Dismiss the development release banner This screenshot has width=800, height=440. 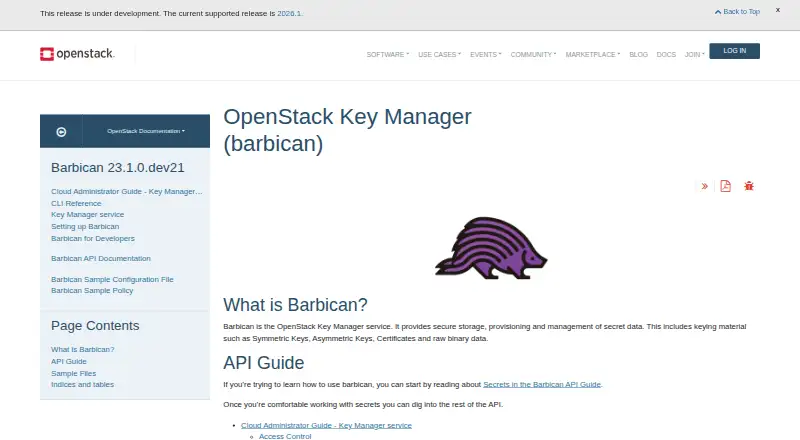[x=778, y=10]
